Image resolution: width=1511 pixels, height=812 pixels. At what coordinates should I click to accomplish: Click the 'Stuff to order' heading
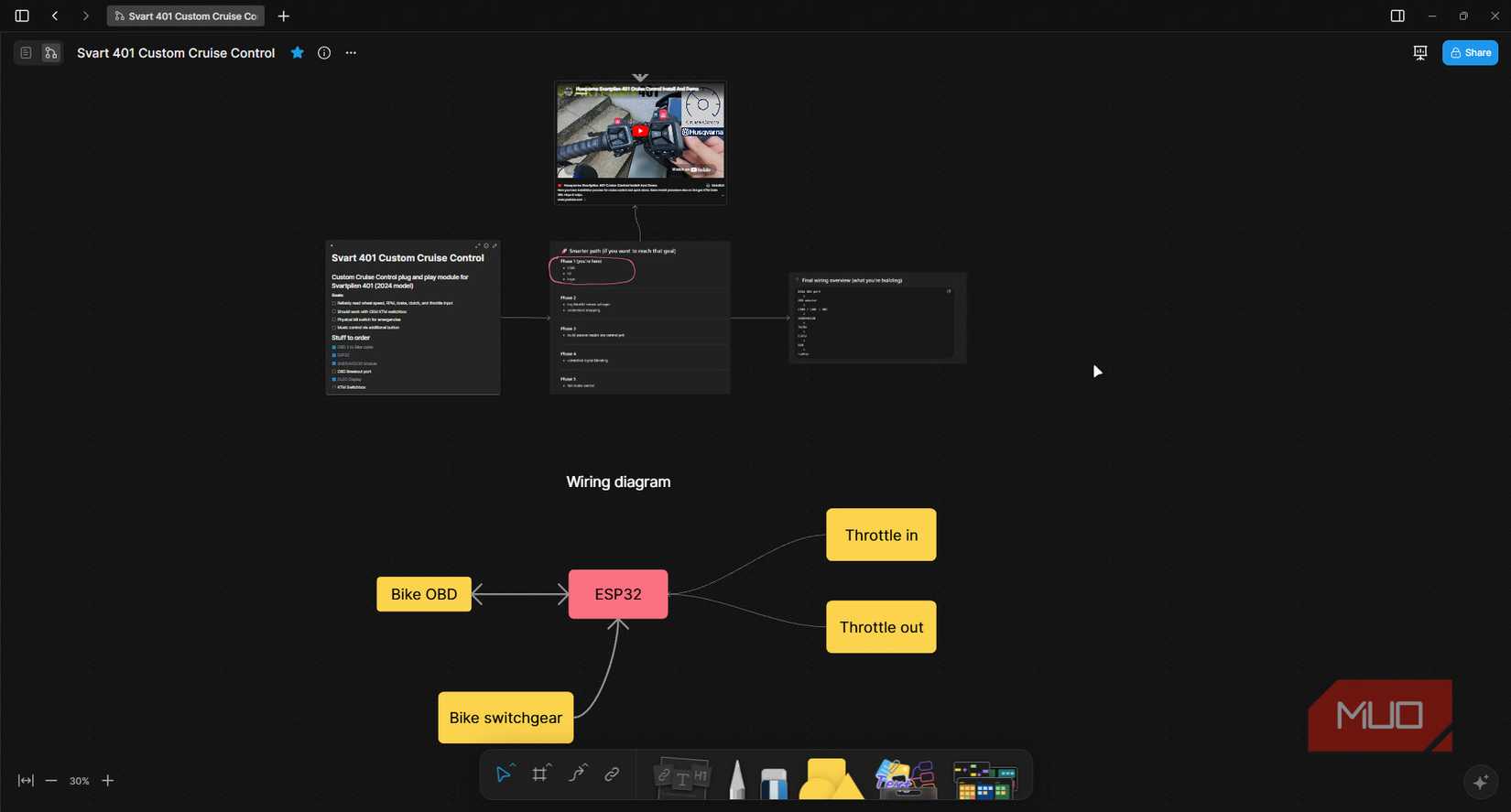[351, 338]
